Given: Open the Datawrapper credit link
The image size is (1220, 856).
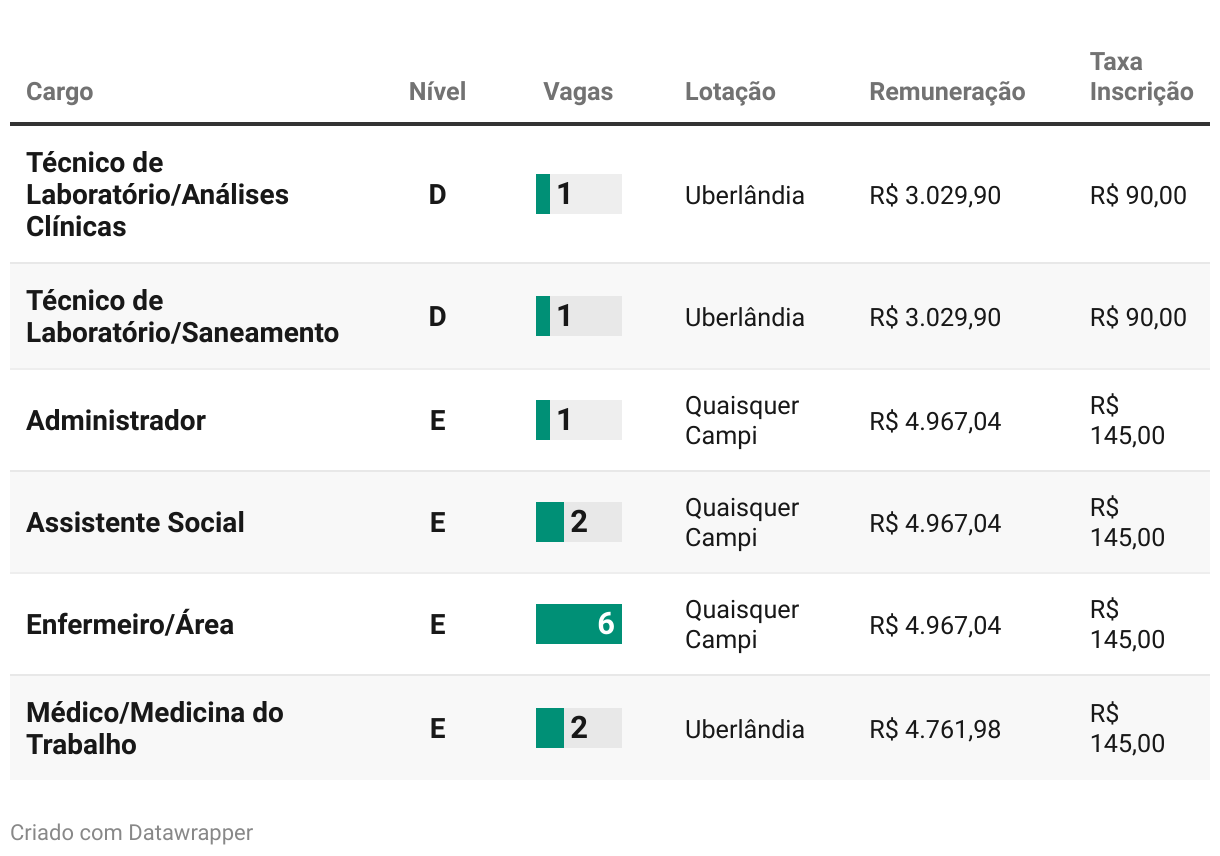Looking at the screenshot, I should (190, 832).
